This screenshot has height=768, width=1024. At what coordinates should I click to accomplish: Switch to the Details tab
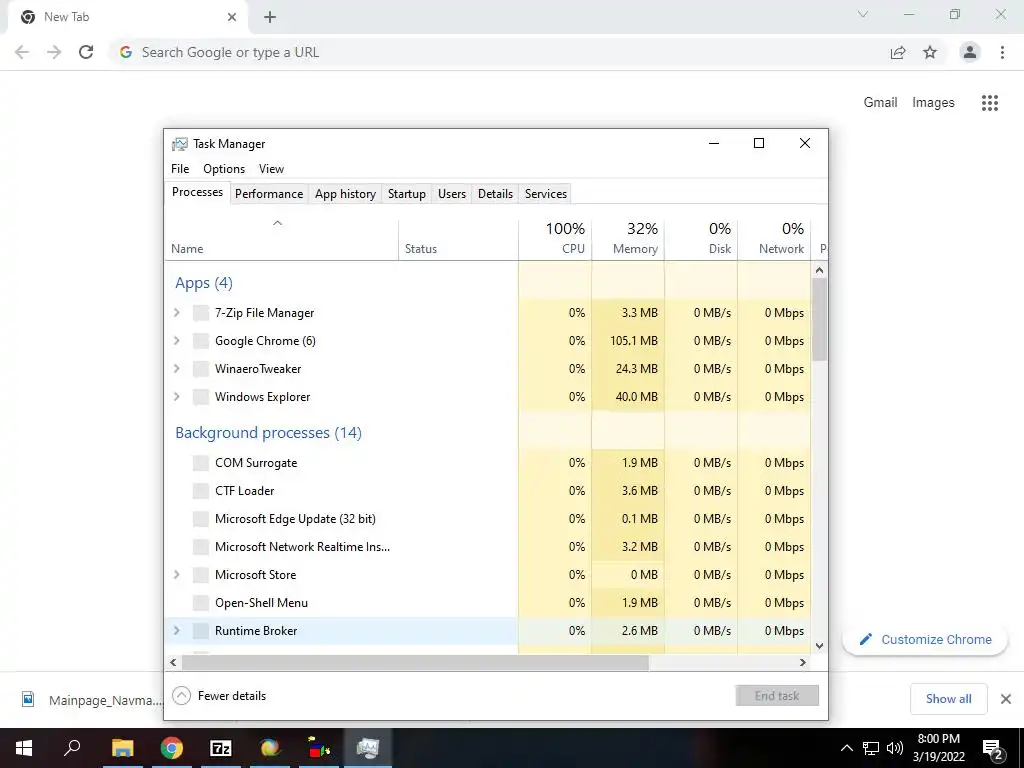pos(496,194)
